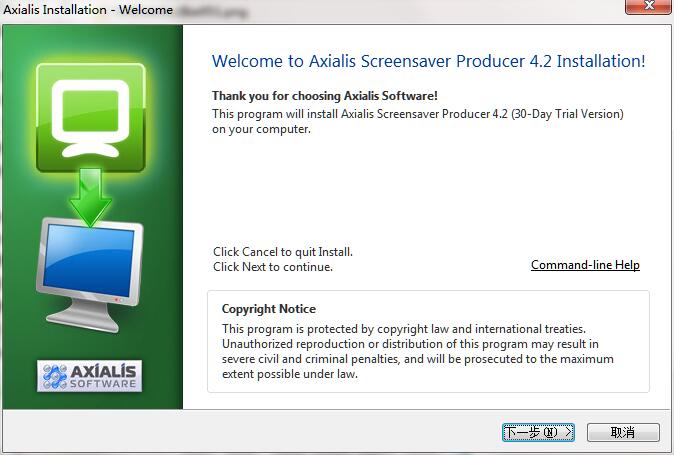The height and width of the screenshot is (455, 674).
Task: Click 'Click Next to continue.' text
Action: pos(273,267)
